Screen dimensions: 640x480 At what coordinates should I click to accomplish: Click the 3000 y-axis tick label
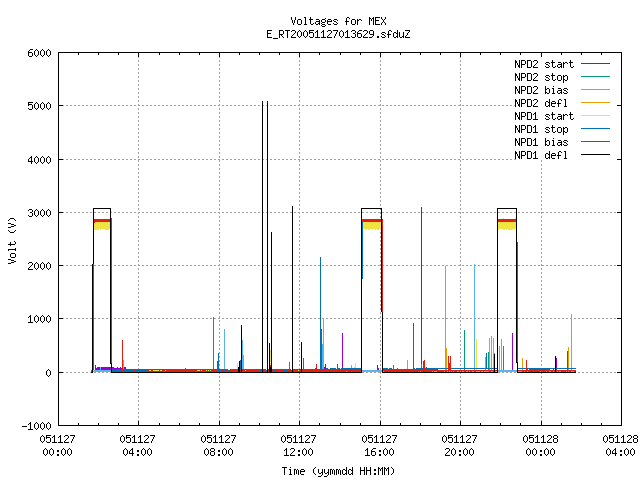tap(40, 213)
